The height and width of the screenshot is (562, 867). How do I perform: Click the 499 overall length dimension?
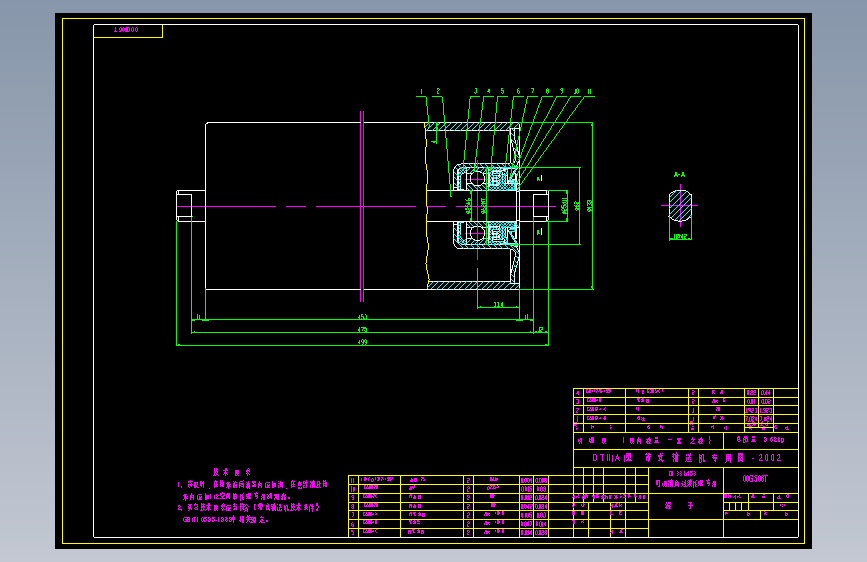pyautogui.click(x=363, y=342)
